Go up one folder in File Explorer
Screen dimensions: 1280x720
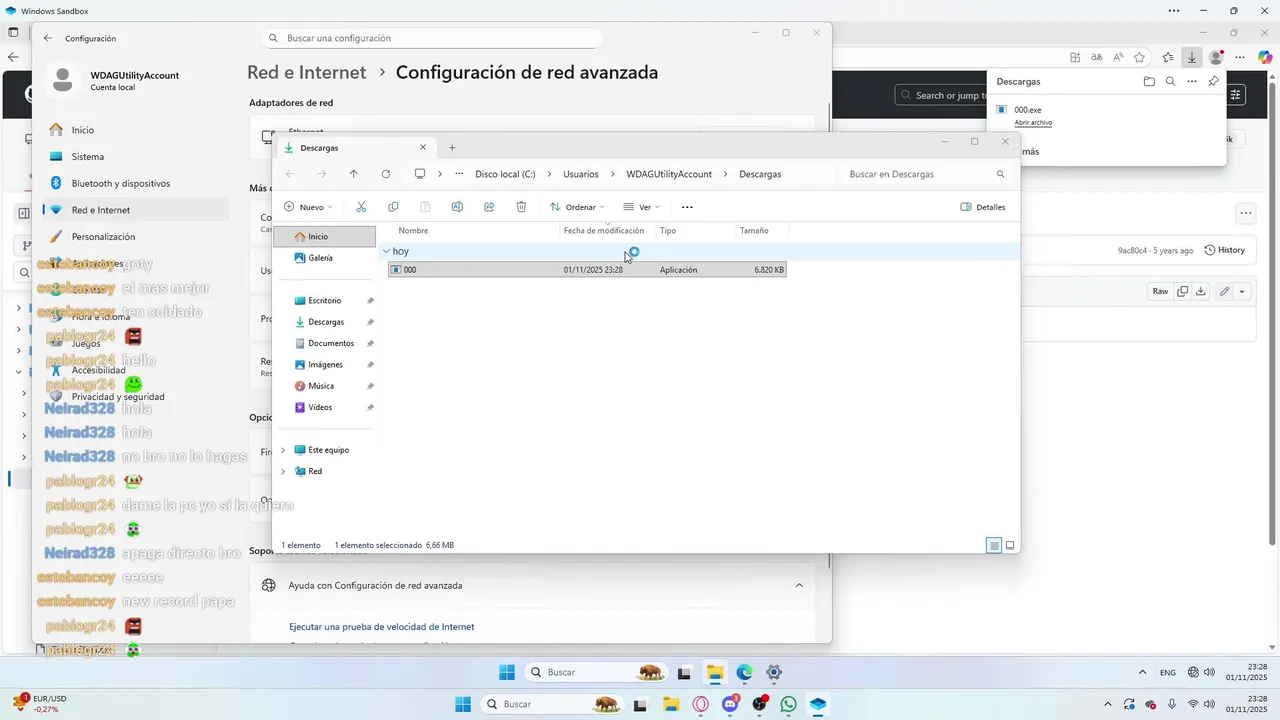(354, 174)
